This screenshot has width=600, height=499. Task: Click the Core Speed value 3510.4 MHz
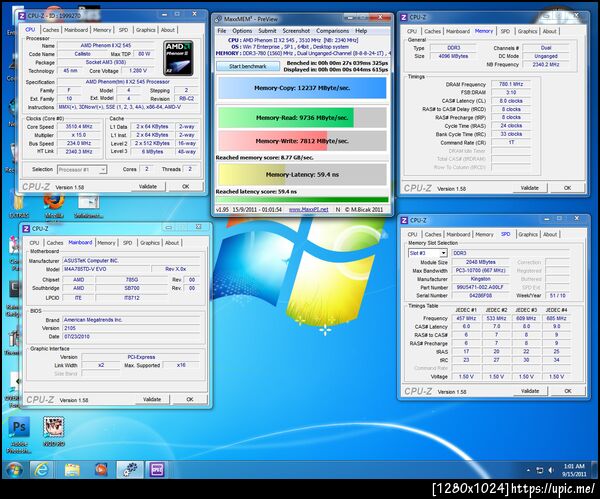(79, 127)
